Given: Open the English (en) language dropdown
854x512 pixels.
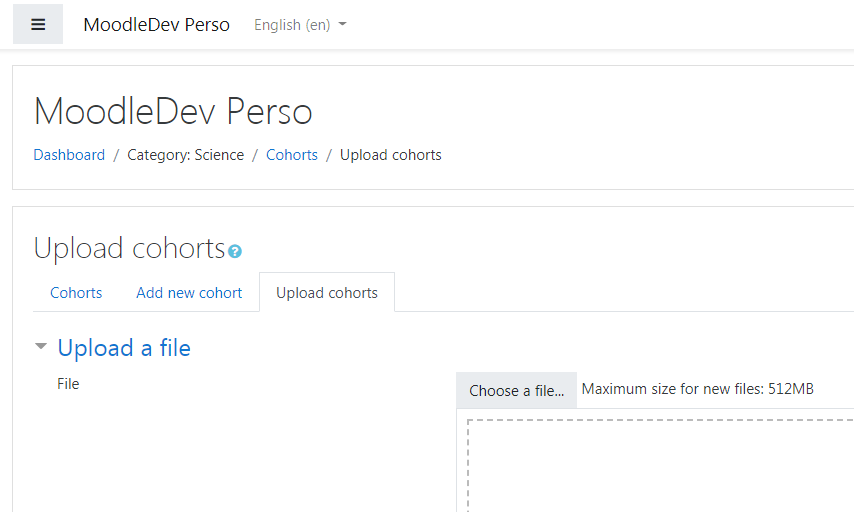Looking at the screenshot, I should [300, 25].
